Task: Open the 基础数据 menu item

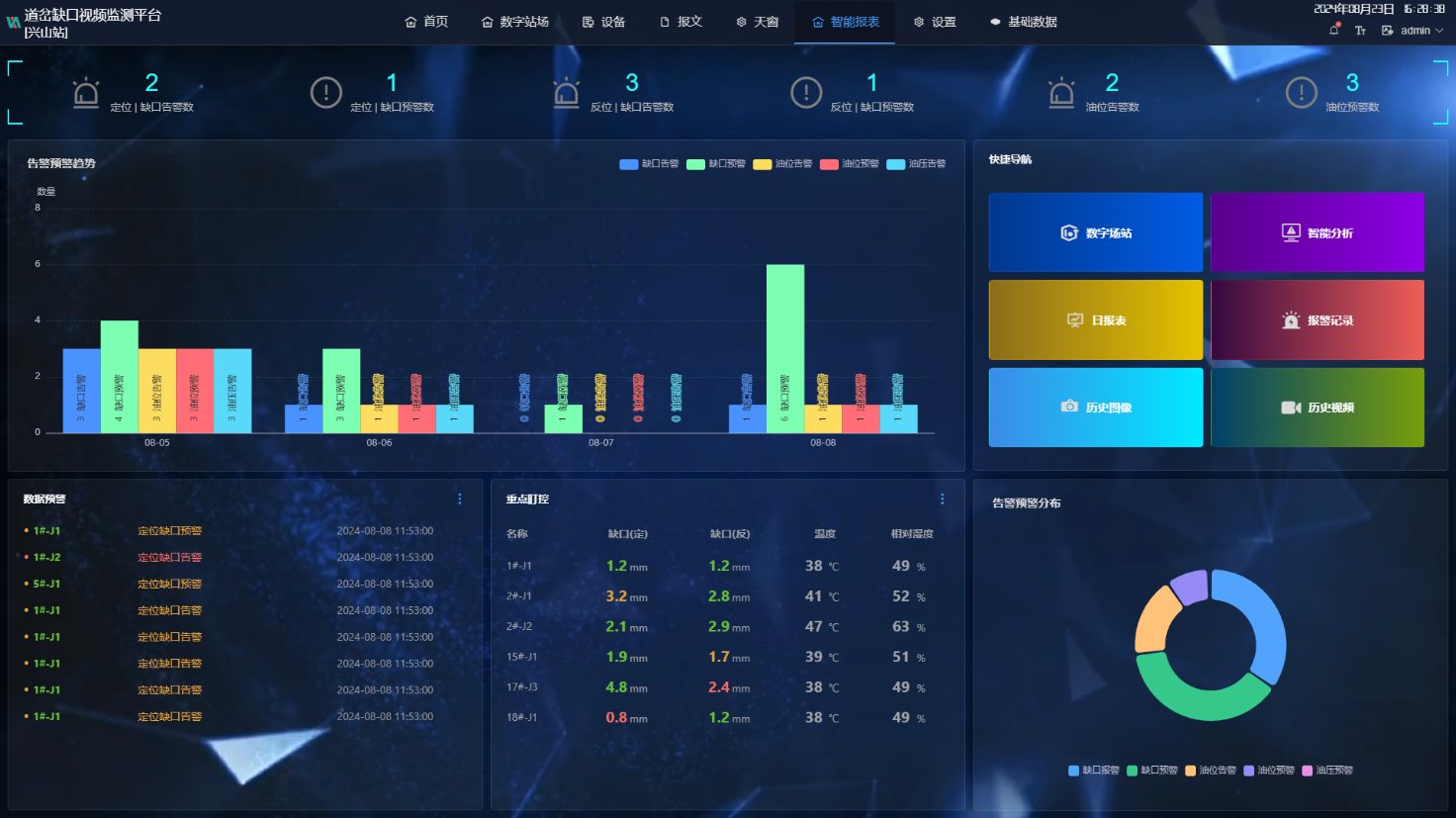Action: (1023, 22)
